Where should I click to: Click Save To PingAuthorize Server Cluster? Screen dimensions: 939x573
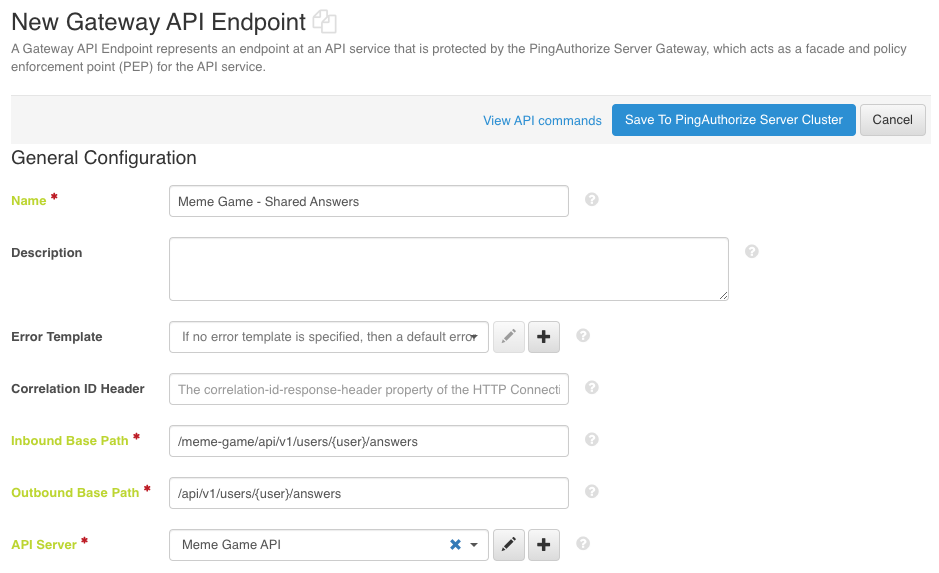click(733, 120)
